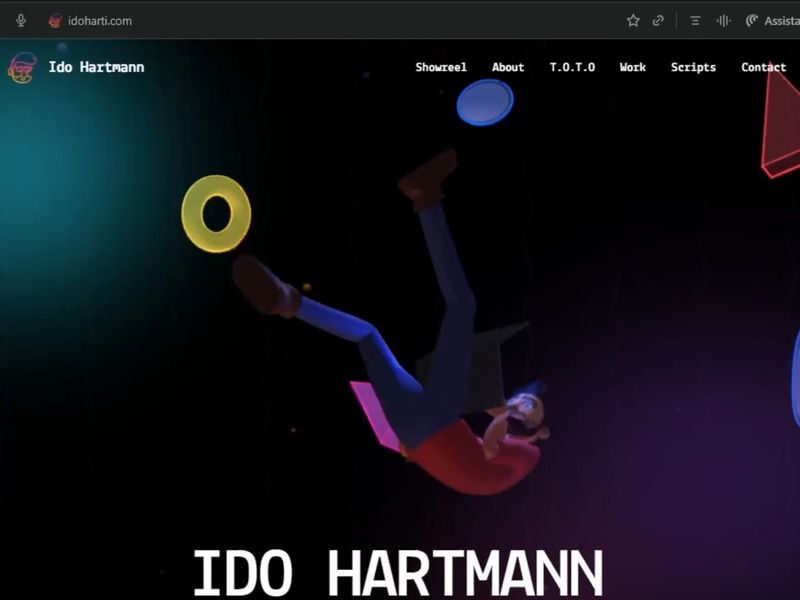This screenshot has height=600, width=800.
Task: Click the Ido Hartmann site name text
Action: 94,67
